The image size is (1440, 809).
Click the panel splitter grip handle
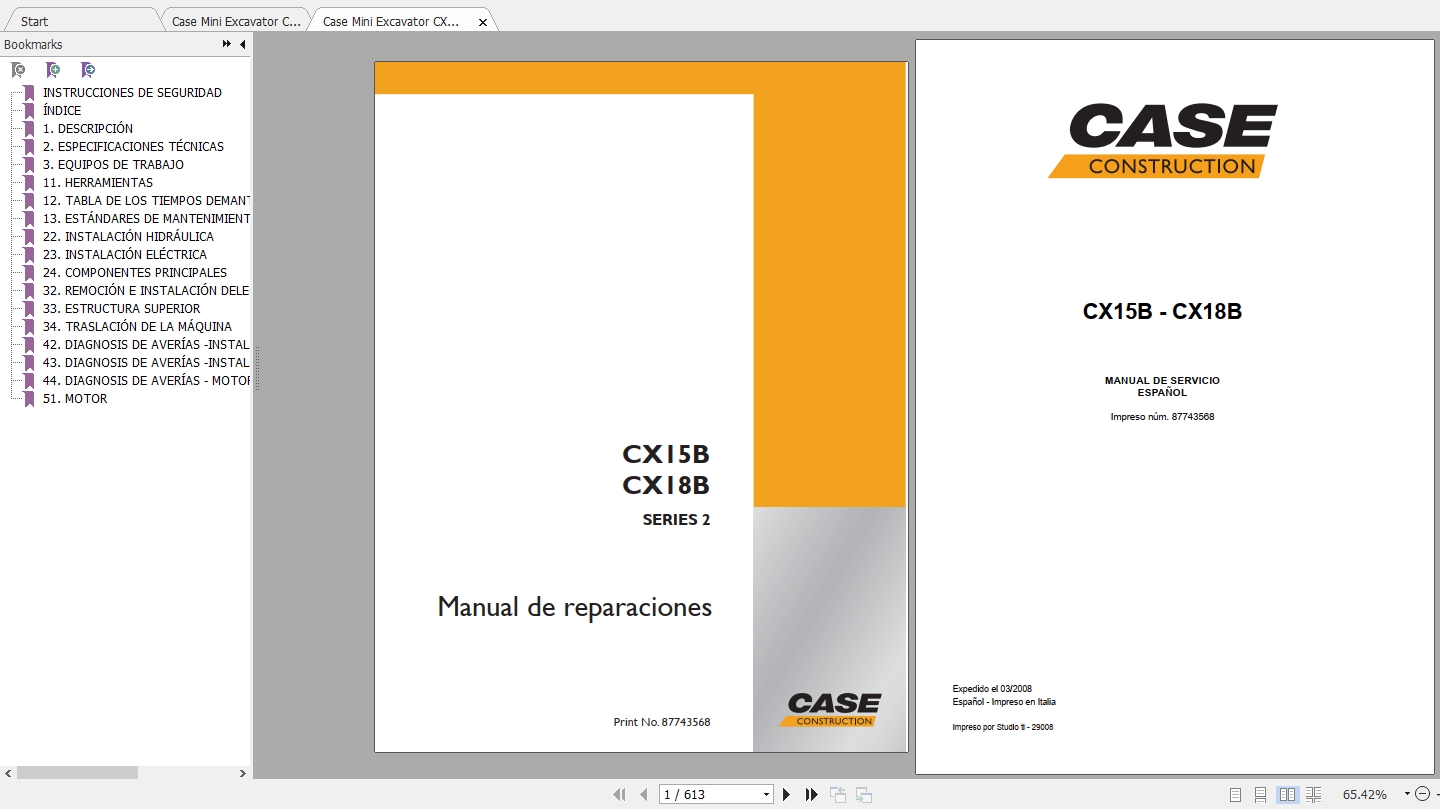[x=256, y=368]
